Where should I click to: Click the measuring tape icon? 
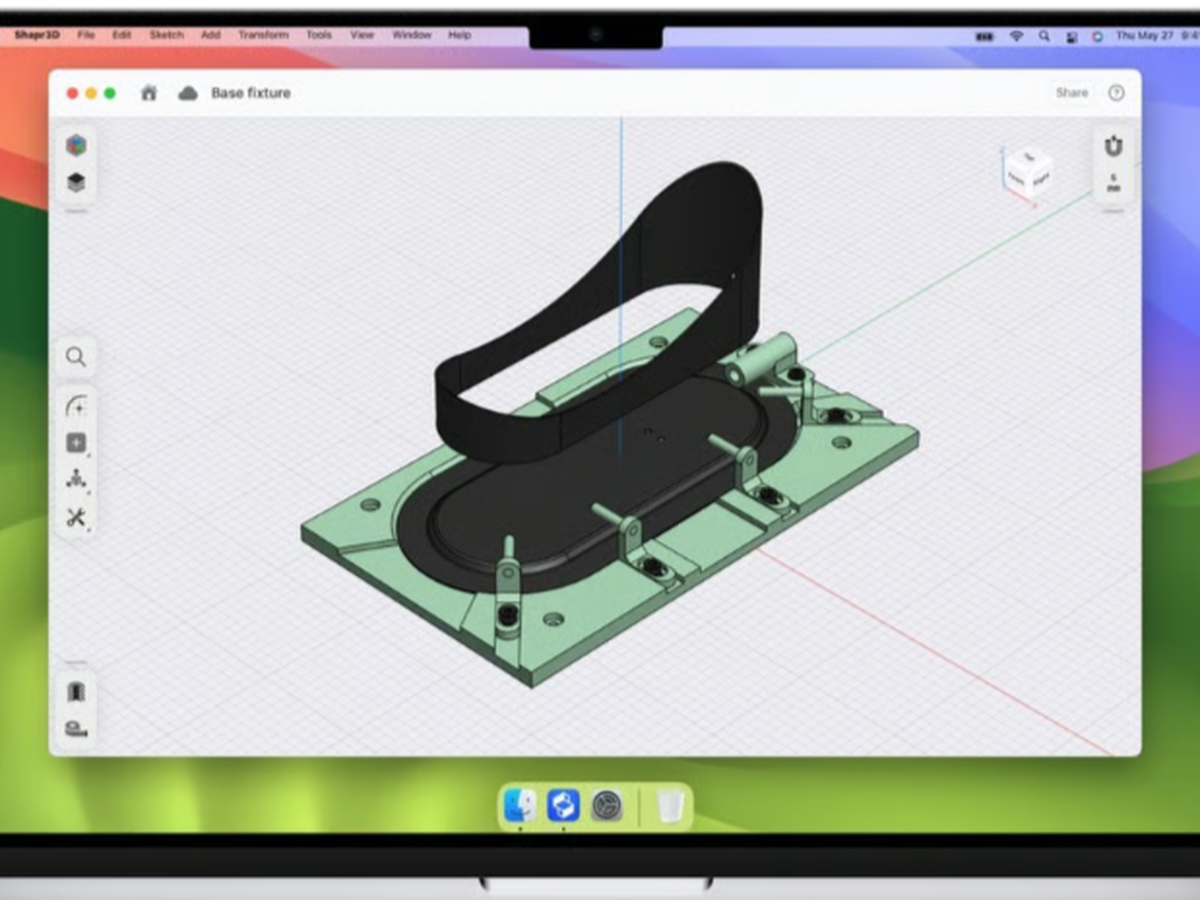click(76, 728)
